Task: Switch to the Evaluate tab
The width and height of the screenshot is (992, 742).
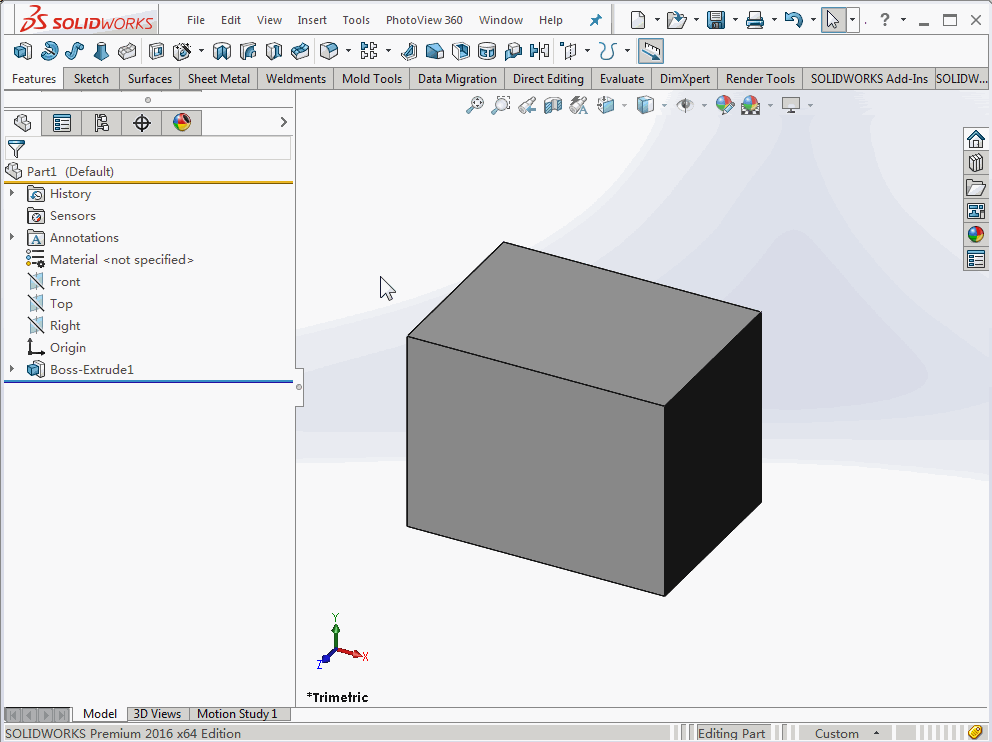Action: (x=622, y=78)
